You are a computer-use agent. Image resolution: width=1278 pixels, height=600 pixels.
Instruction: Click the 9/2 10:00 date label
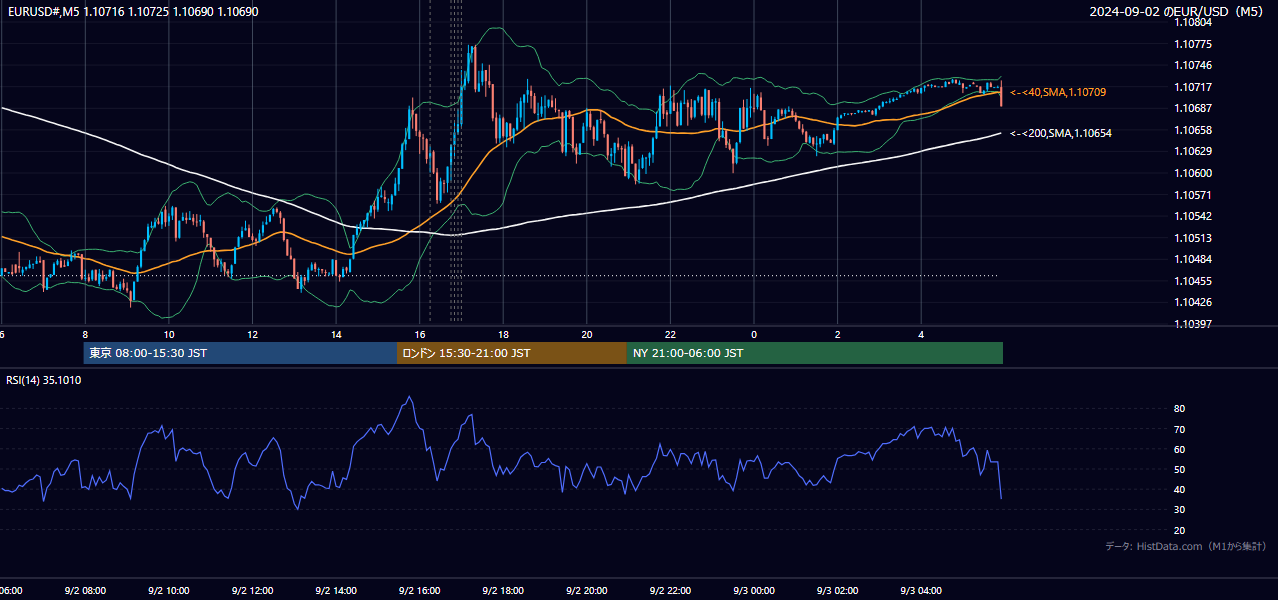(x=169, y=591)
